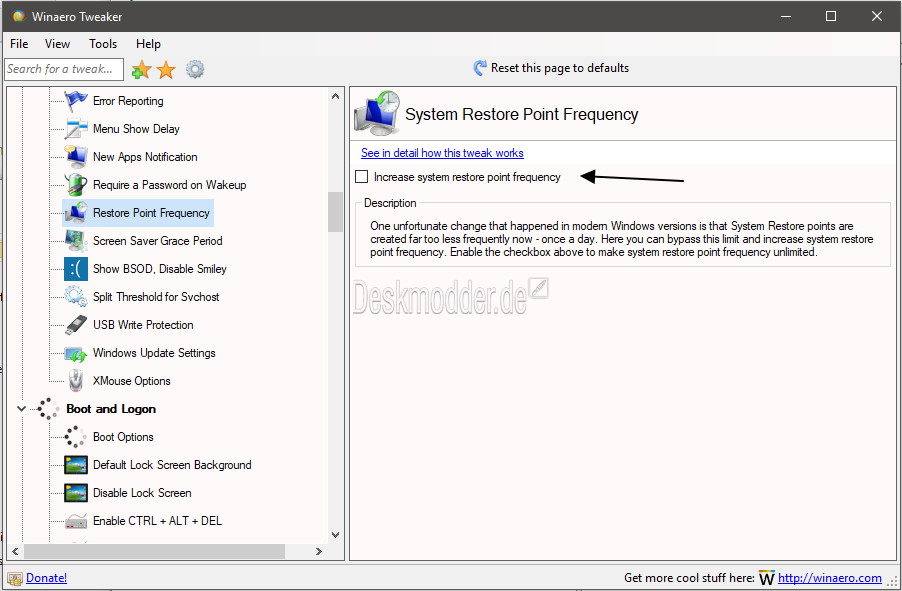Viewport: 902px width, 591px height.
Task: Click the Error Reporting flag icon
Action: [76, 101]
